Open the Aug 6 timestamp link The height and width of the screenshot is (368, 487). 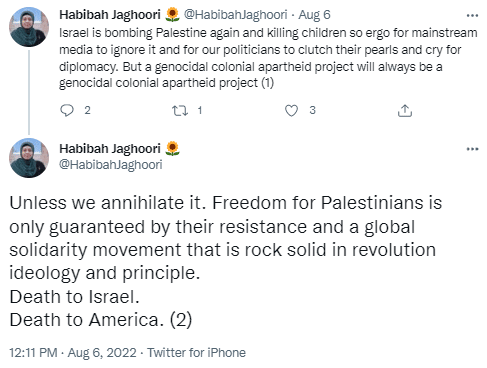pyautogui.click(x=314, y=15)
